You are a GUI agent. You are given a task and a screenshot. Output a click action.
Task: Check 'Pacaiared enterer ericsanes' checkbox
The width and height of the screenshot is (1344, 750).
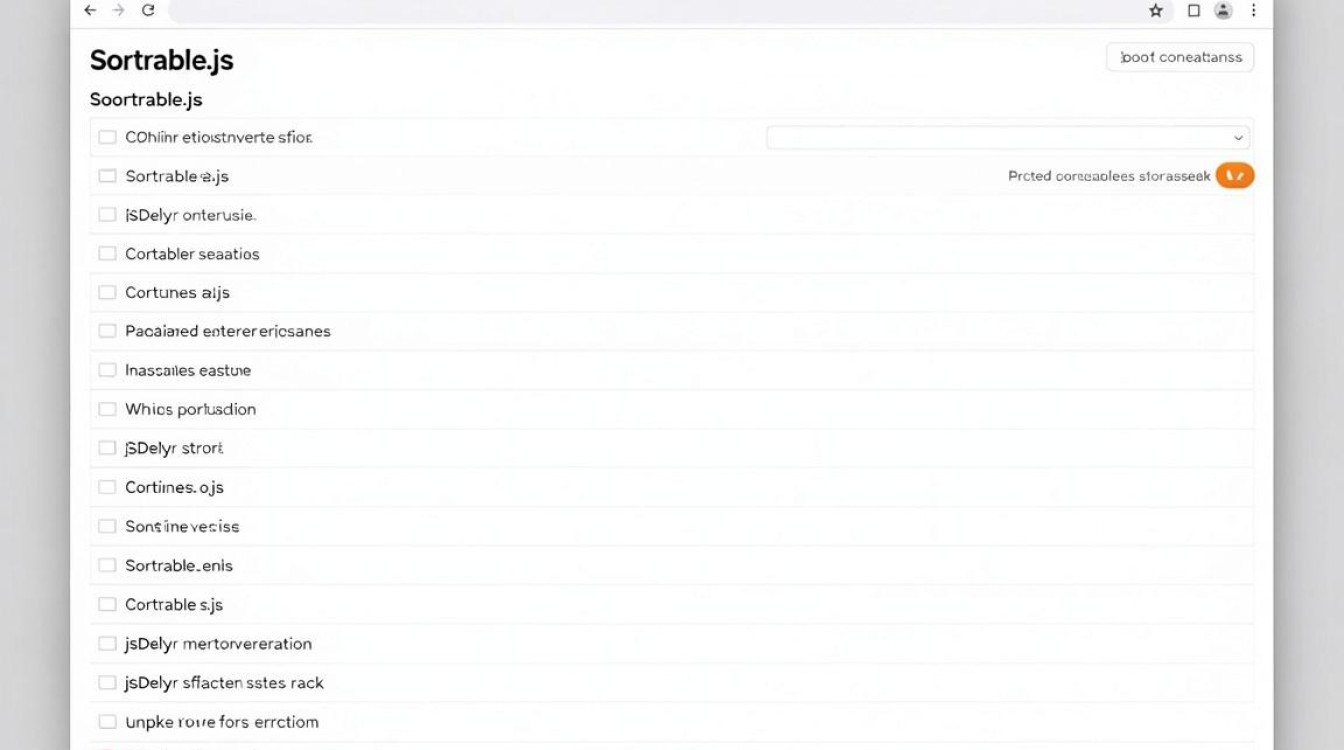click(107, 331)
